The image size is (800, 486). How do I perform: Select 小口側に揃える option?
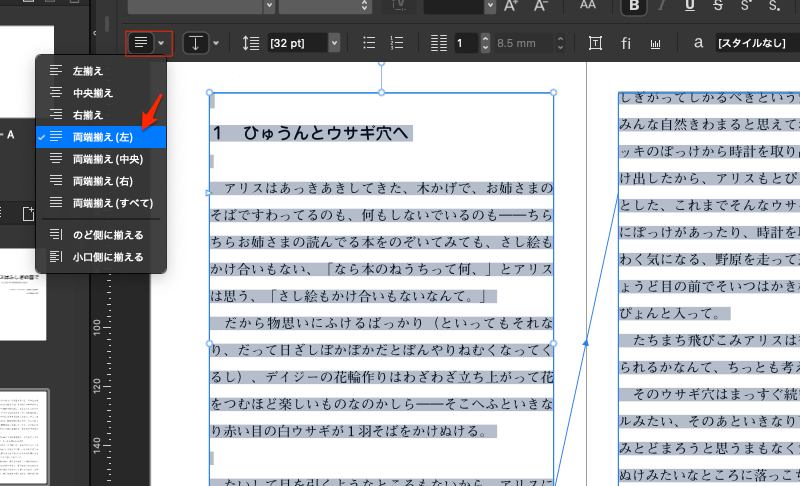(x=108, y=257)
